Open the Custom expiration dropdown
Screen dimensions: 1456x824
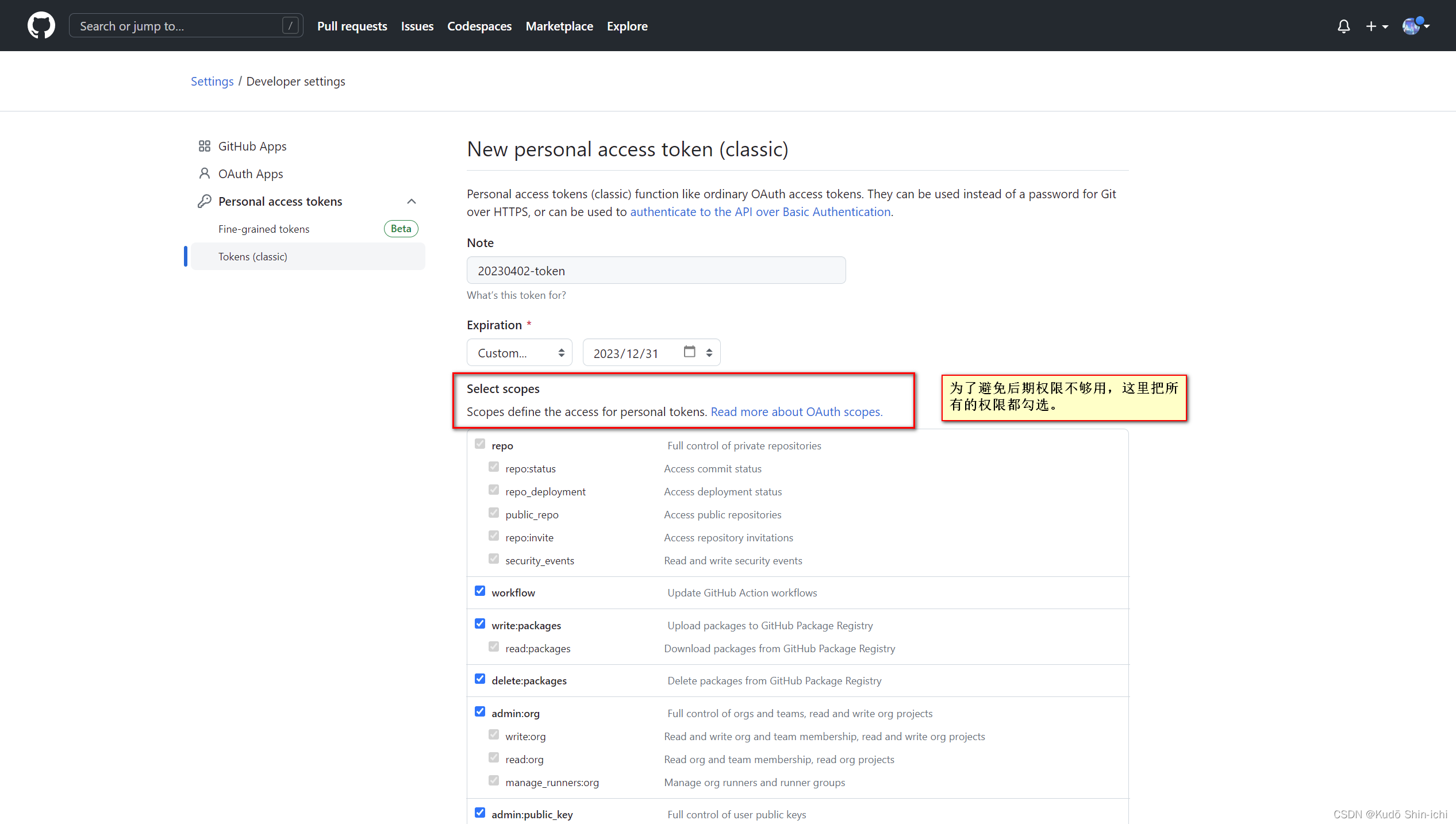coord(519,353)
